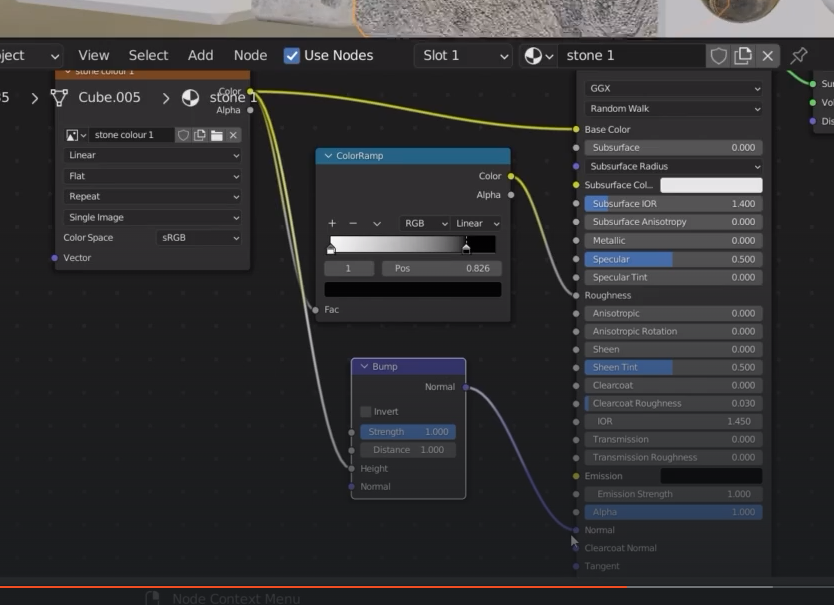Screen dimensions: 834x605
Task: Click the ColorRamp Alpha output socket
Action: [511, 195]
